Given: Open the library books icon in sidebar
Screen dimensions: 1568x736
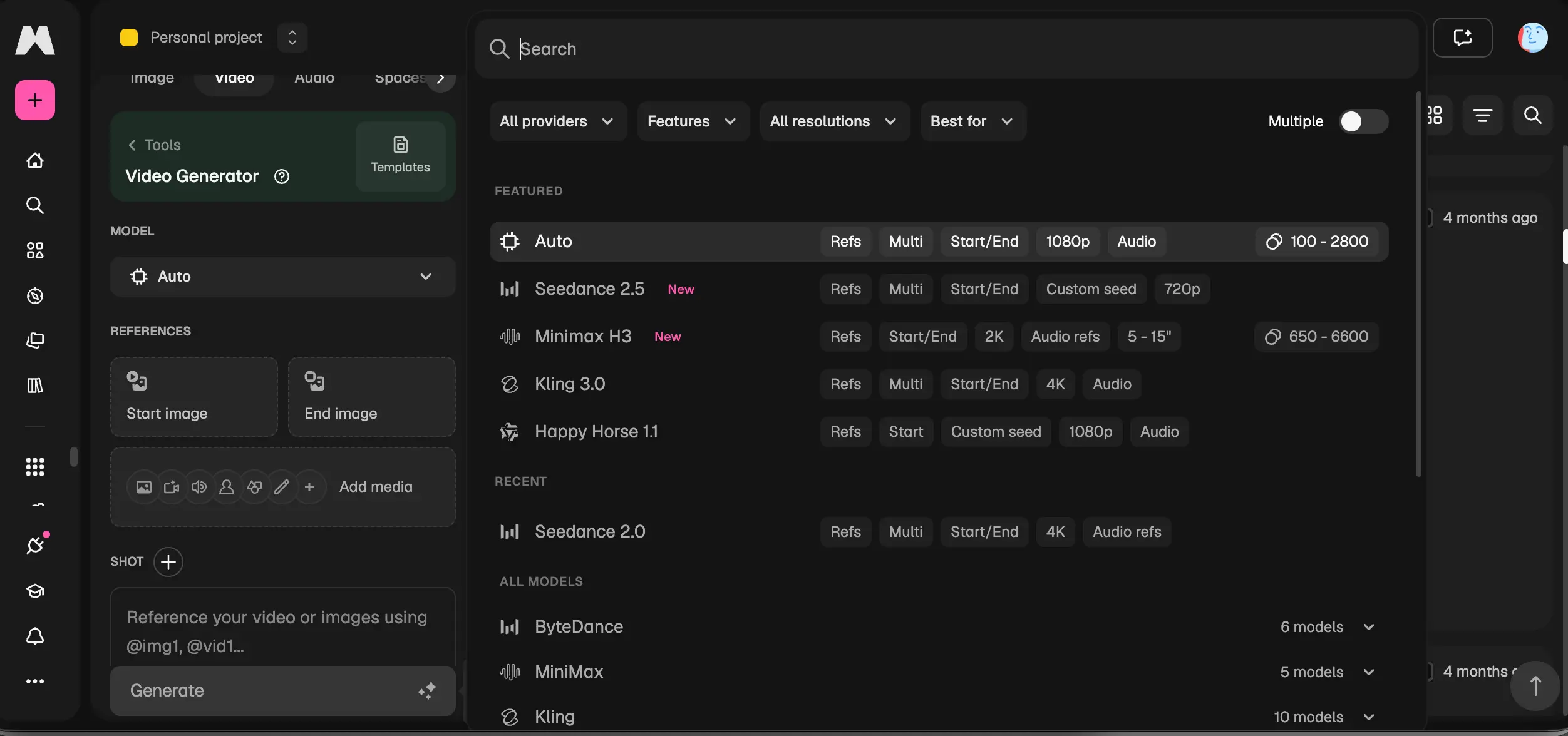Looking at the screenshot, I should pyautogui.click(x=35, y=386).
